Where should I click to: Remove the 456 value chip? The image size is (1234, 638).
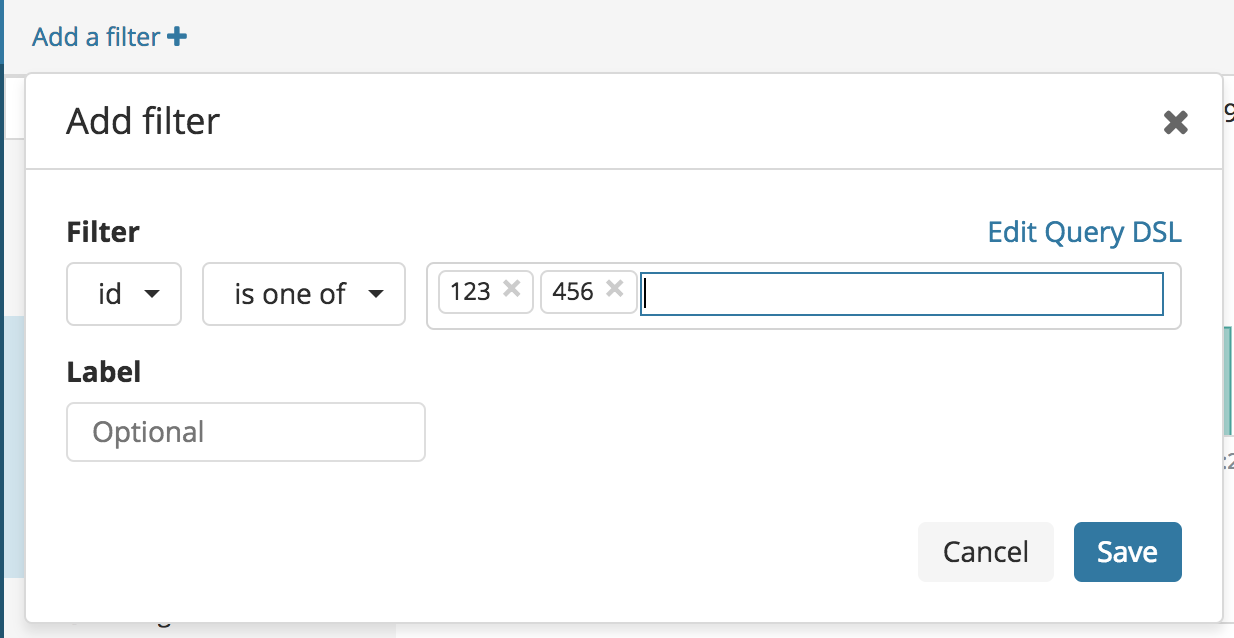(615, 289)
